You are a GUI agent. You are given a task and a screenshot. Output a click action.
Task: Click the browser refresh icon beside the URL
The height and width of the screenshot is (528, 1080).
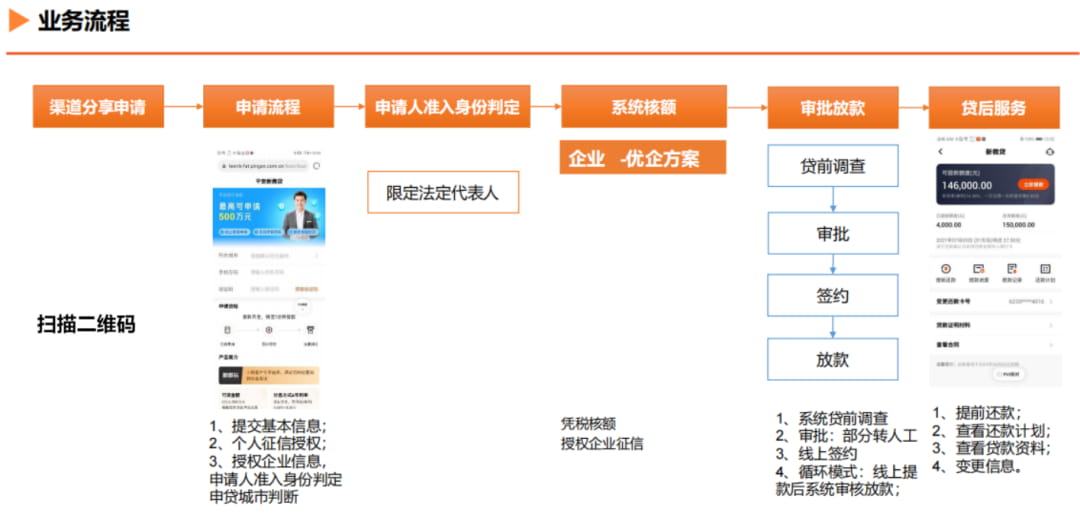pyautogui.click(x=316, y=166)
